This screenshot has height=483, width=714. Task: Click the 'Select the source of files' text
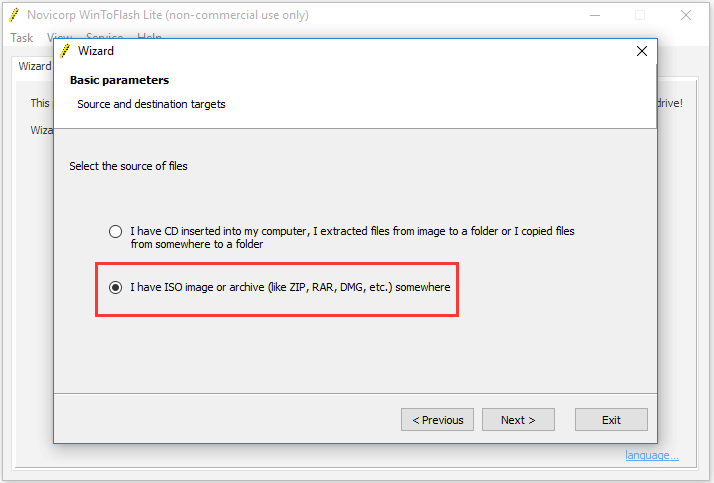128,166
